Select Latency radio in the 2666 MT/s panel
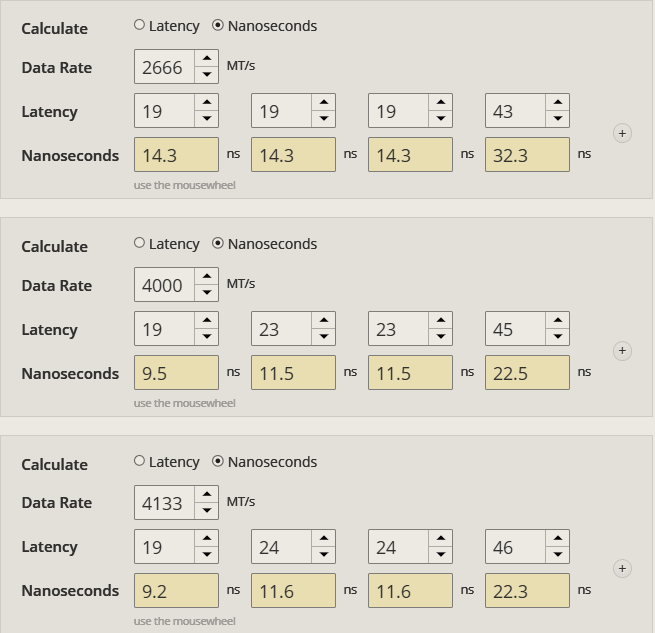The height and width of the screenshot is (633, 655). coord(140,26)
